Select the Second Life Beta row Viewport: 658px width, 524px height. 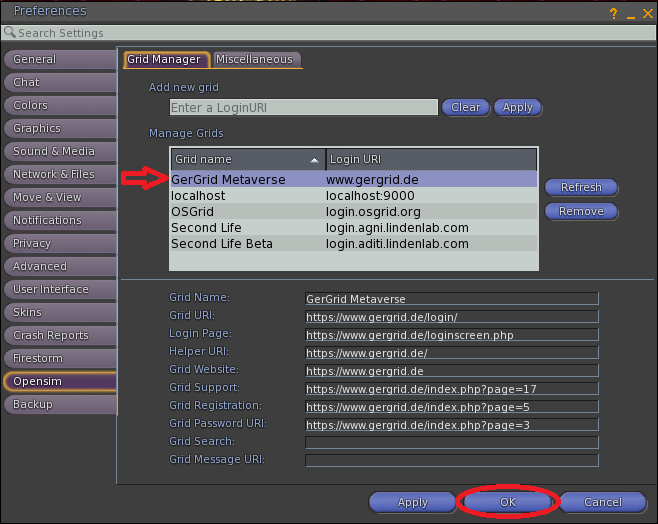[354, 244]
